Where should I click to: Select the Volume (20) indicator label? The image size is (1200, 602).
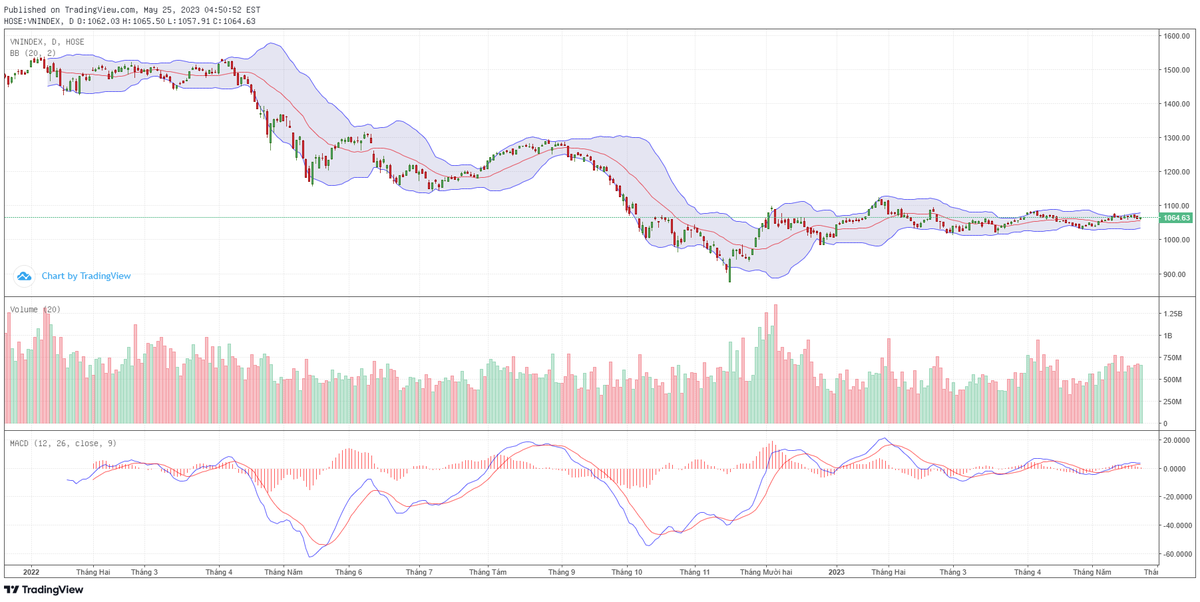pyautogui.click(x=35, y=309)
